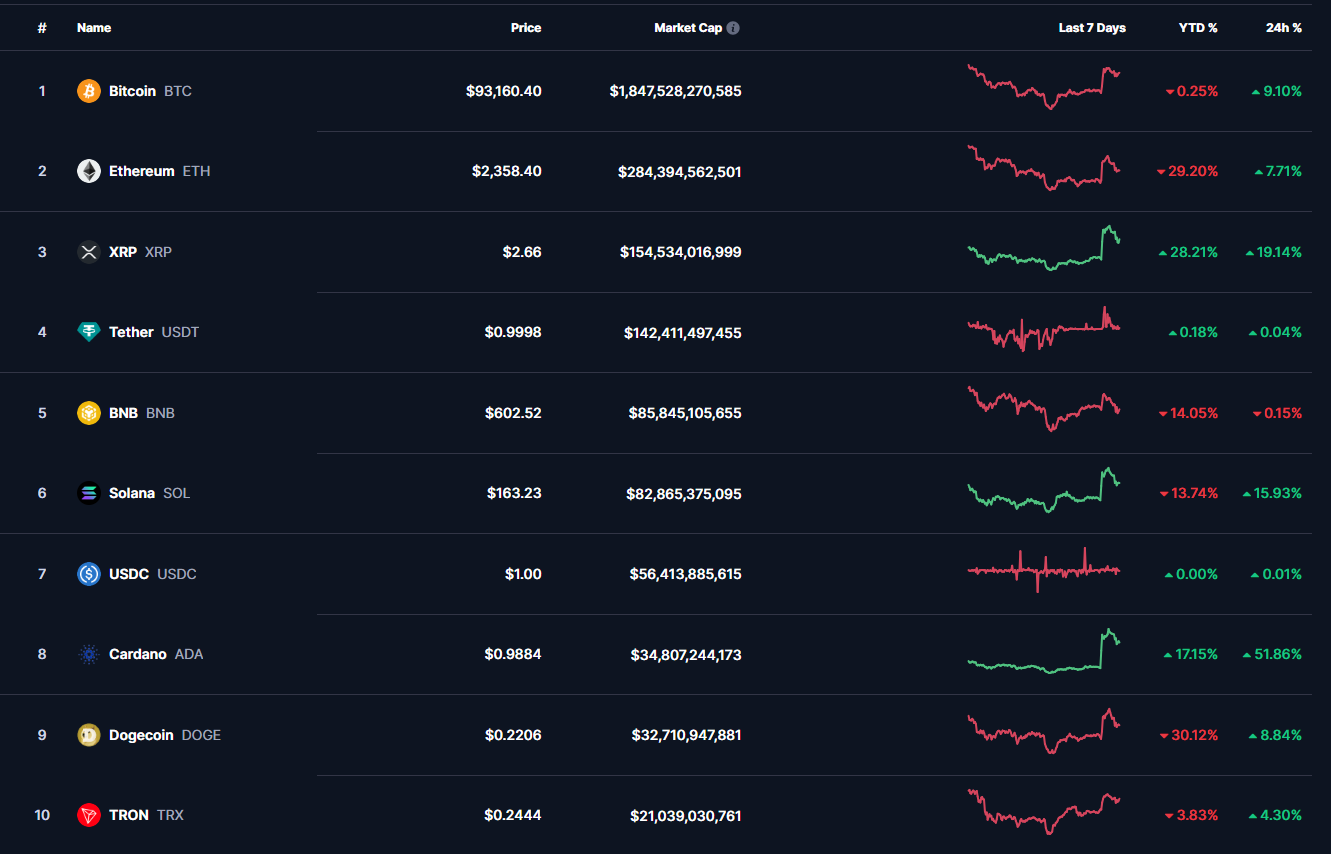
Task: Click the Bitcoin coin logo icon
Action: click(x=89, y=91)
